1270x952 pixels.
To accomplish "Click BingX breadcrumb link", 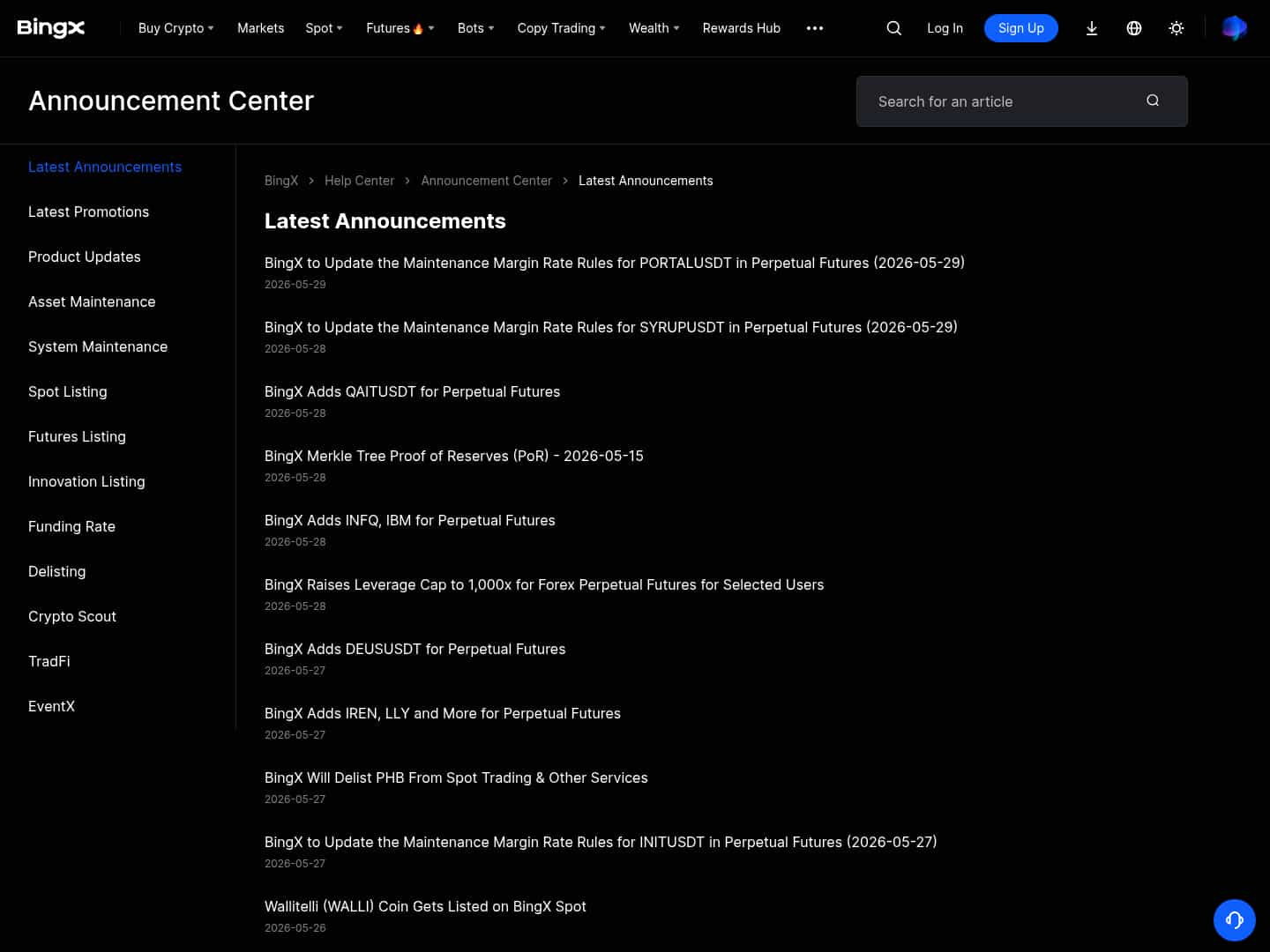I will (x=281, y=181).
